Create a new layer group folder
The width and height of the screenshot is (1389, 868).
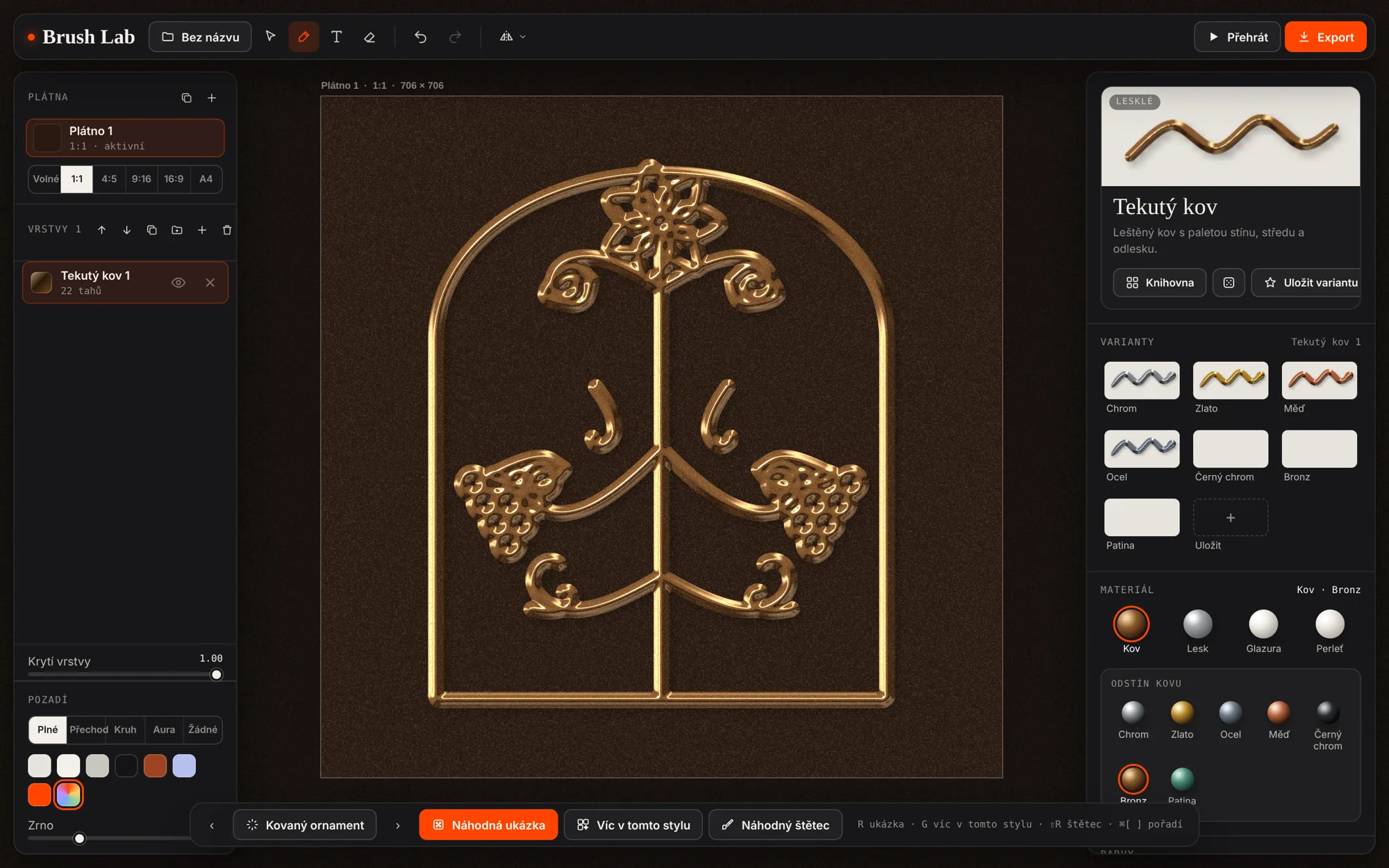pos(177,230)
